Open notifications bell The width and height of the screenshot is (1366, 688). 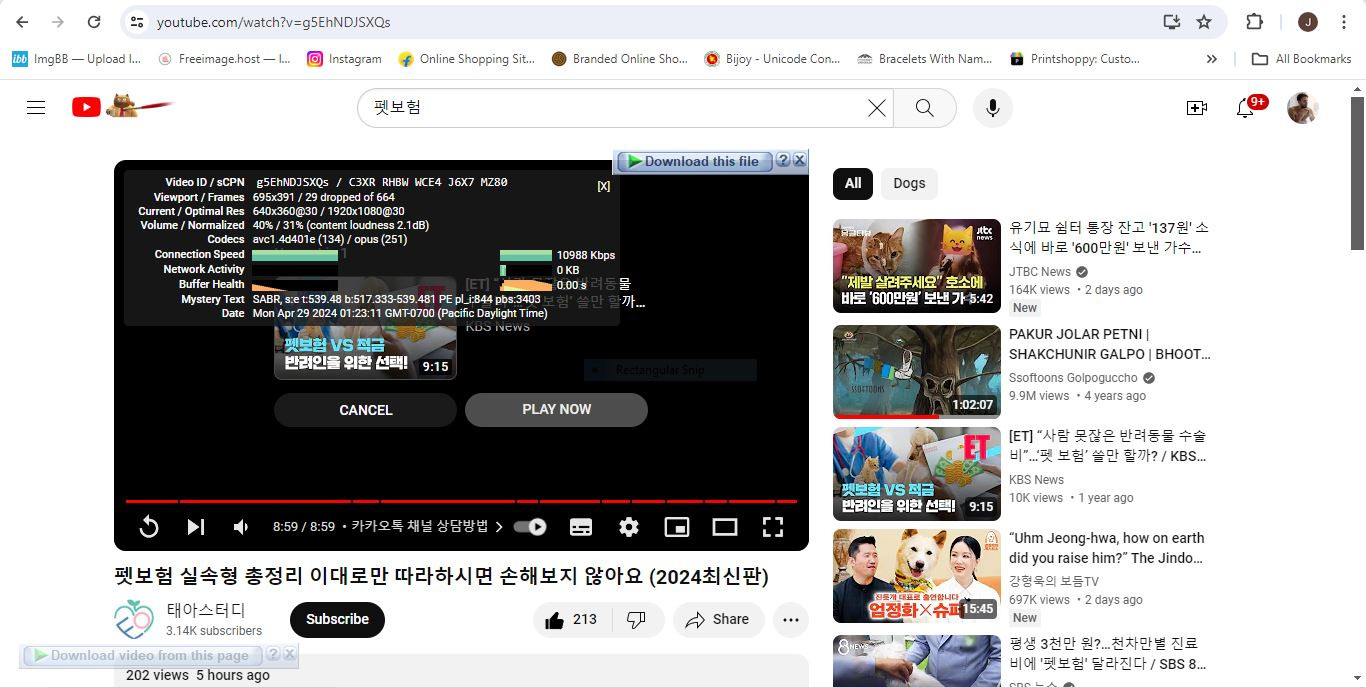[1245, 108]
